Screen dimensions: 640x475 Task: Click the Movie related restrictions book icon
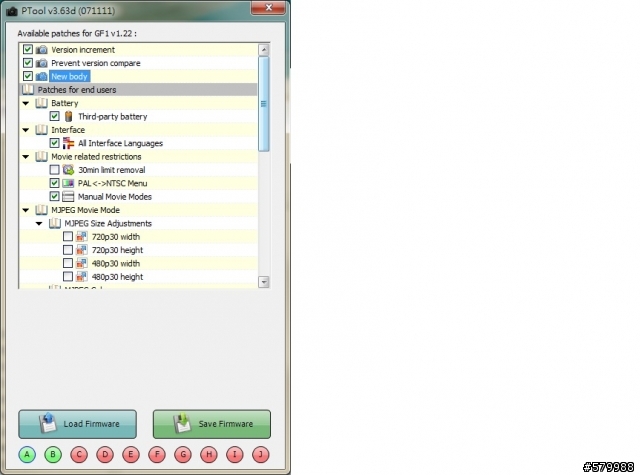pos(41,157)
